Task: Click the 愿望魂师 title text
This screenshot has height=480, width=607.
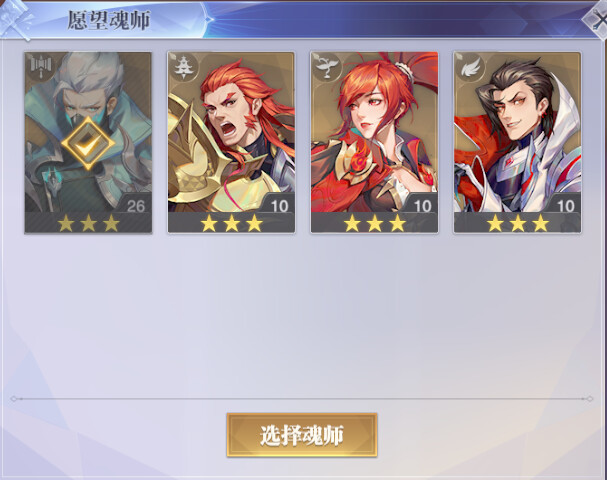Action: click(109, 20)
